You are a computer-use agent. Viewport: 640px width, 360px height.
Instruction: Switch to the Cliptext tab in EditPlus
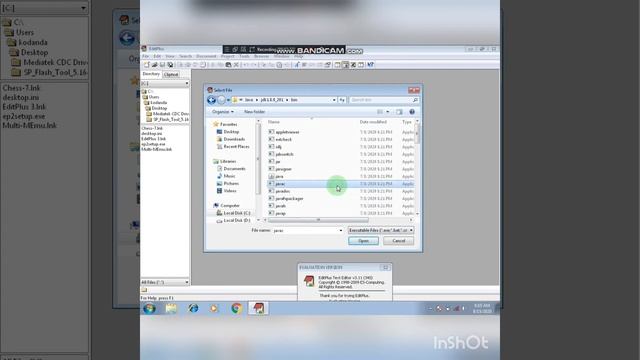tap(171, 75)
